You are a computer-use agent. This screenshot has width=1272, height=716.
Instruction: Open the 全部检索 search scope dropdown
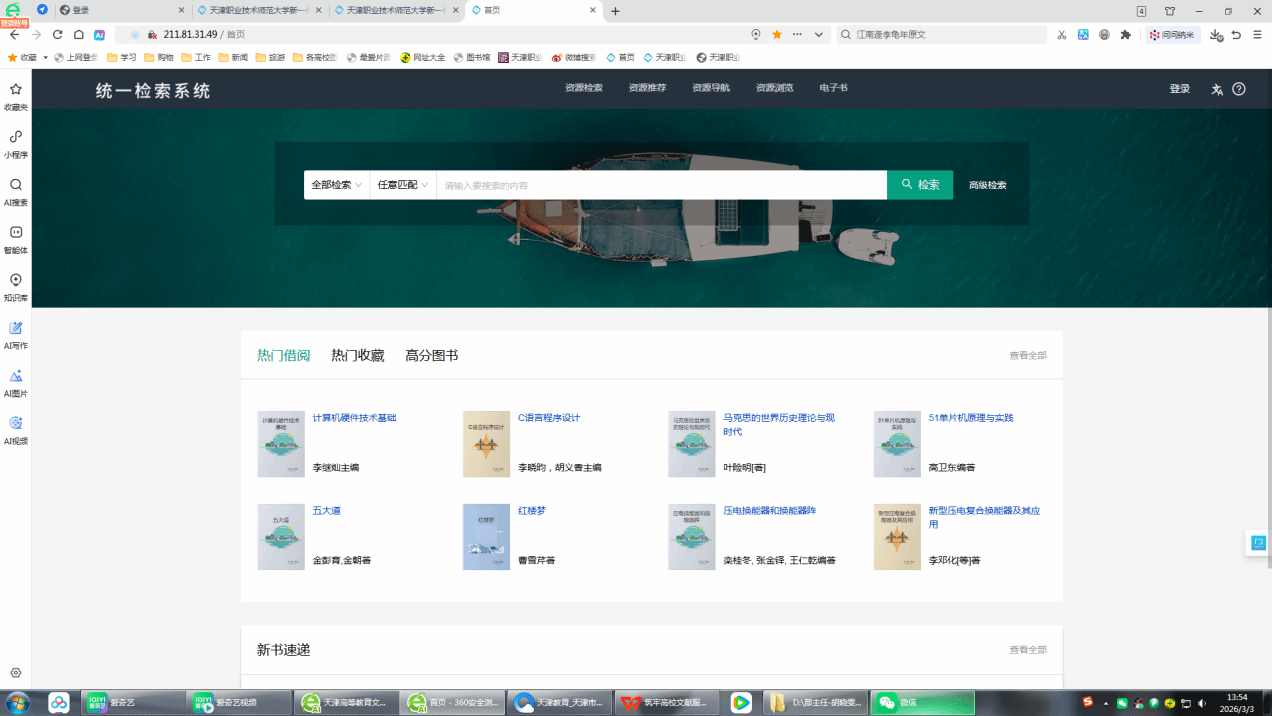(x=336, y=185)
